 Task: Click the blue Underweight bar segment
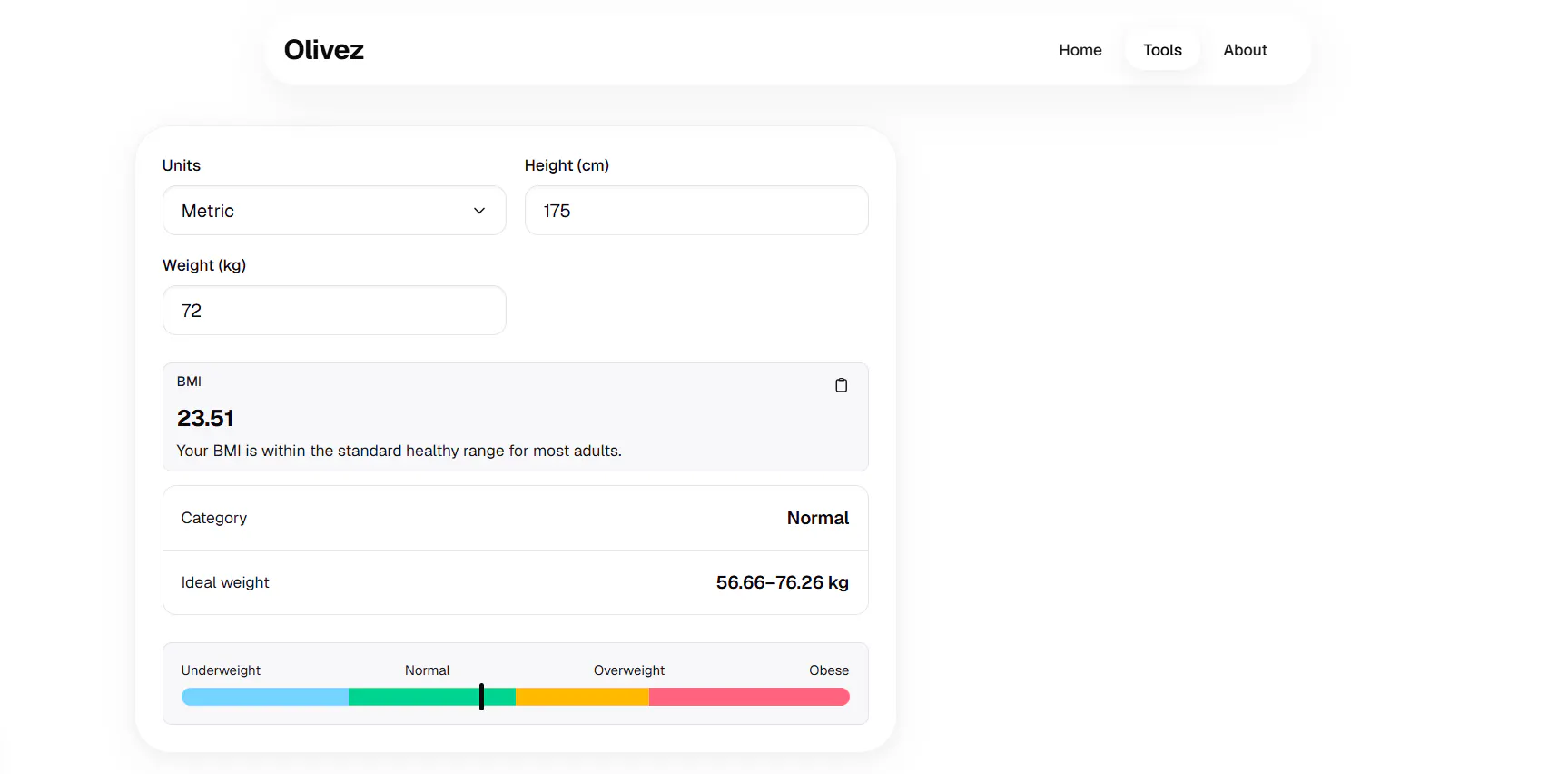click(x=265, y=697)
